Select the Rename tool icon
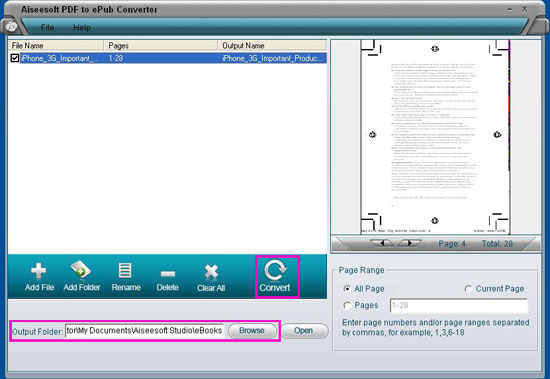The image size is (550, 379). click(x=125, y=271)
